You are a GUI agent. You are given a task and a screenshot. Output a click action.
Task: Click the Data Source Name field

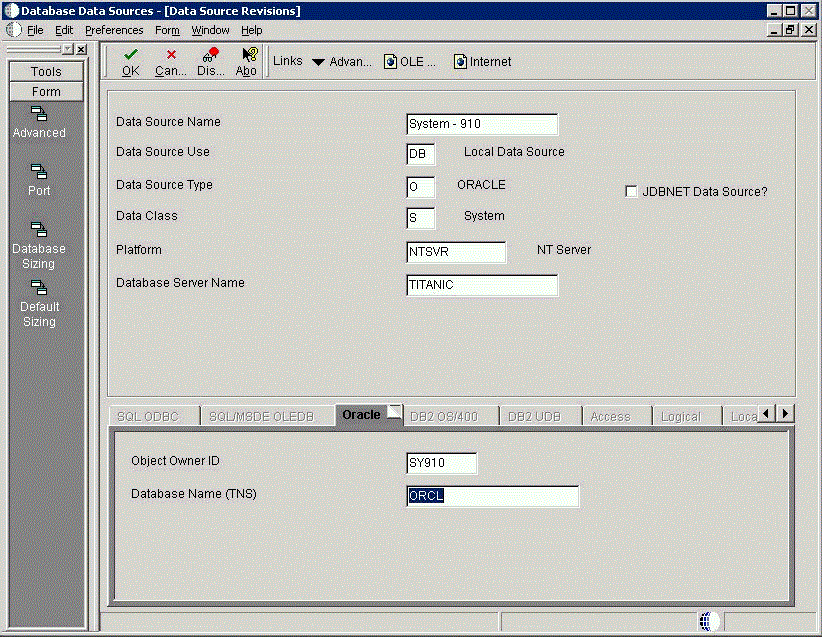click(482, 124)
